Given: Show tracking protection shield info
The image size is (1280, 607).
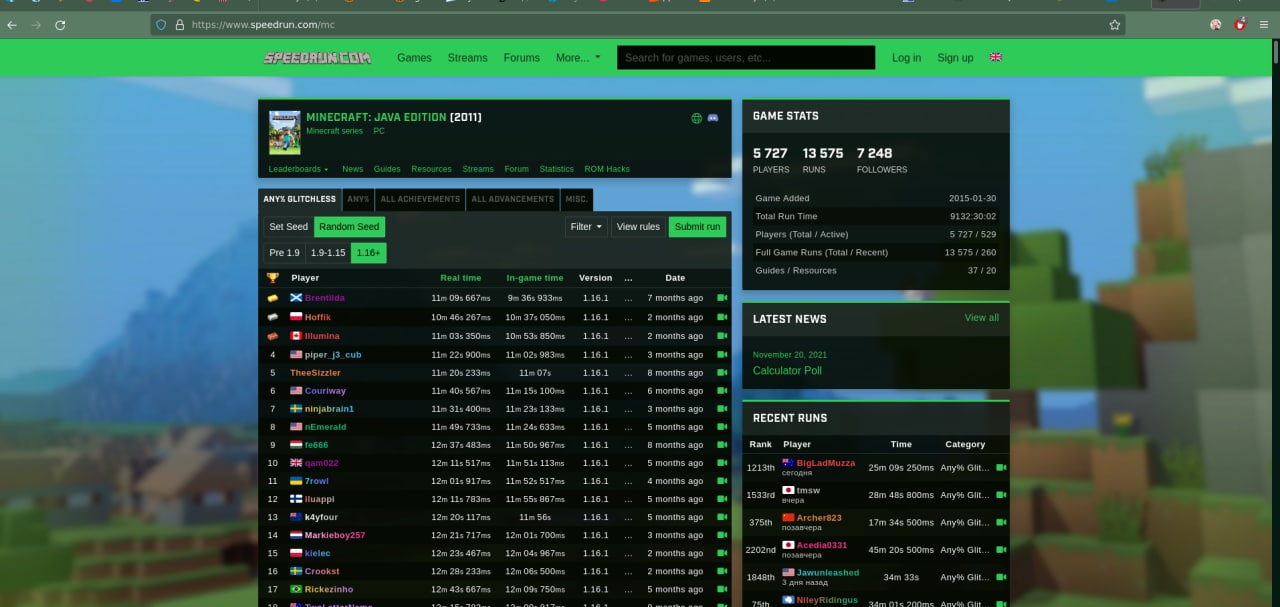Looking at the screenshot, I should click(161, 24).
